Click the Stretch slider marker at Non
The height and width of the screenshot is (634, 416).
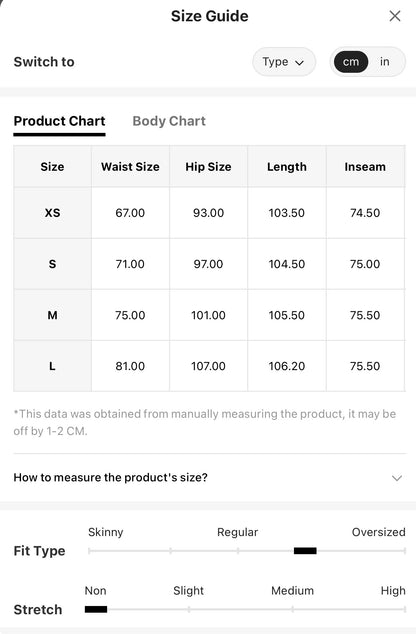pos(96,609)
